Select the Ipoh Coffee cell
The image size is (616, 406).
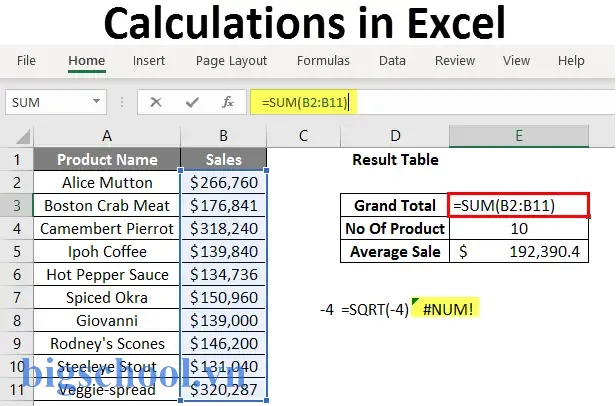107,251
